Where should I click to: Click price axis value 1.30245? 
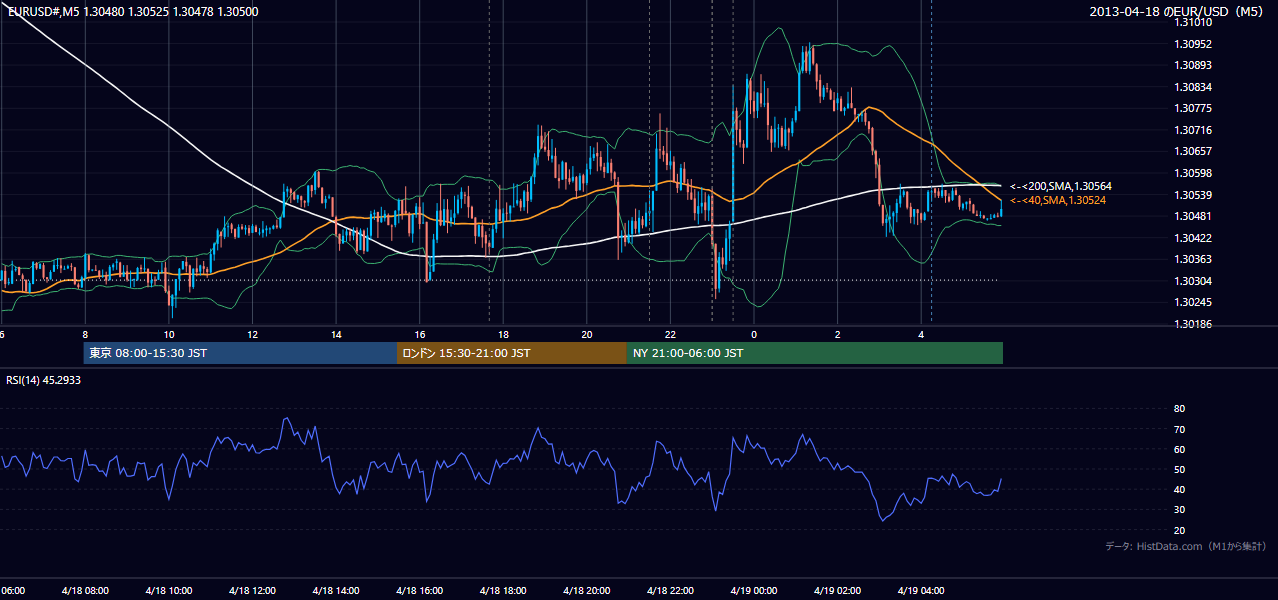tap(1193, 302)
